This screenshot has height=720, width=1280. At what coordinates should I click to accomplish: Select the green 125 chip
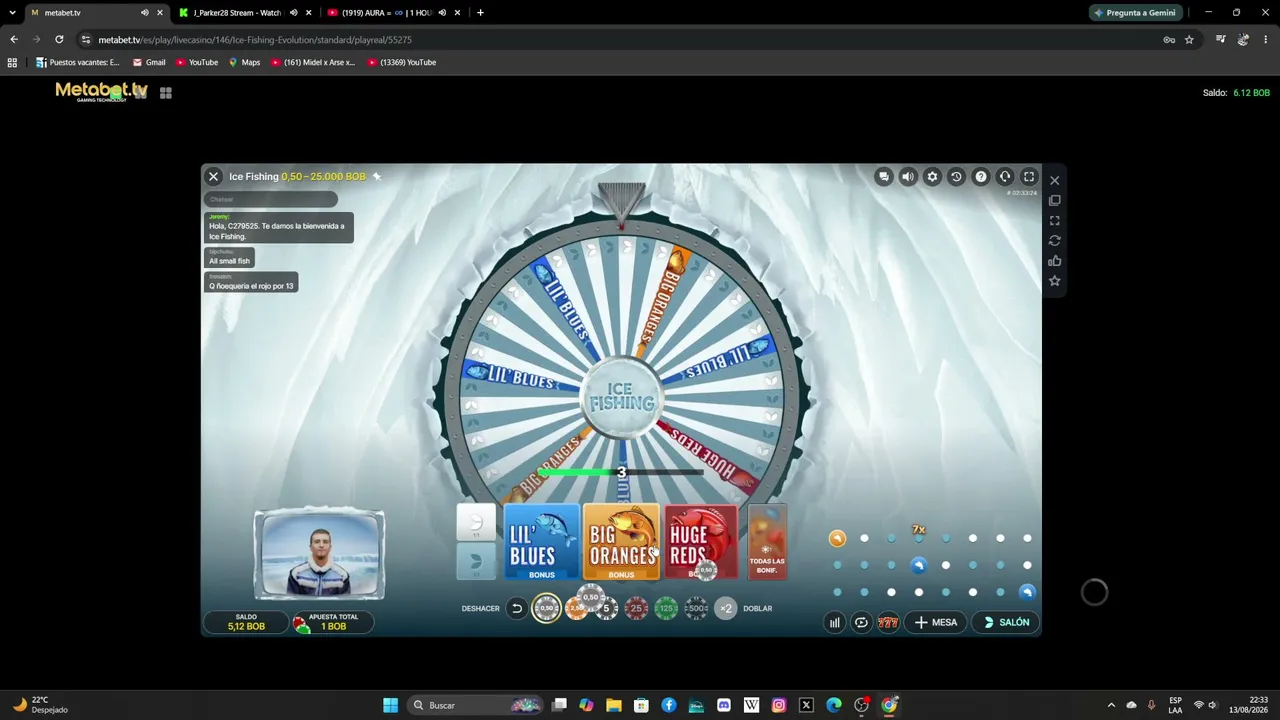(666, 608)
